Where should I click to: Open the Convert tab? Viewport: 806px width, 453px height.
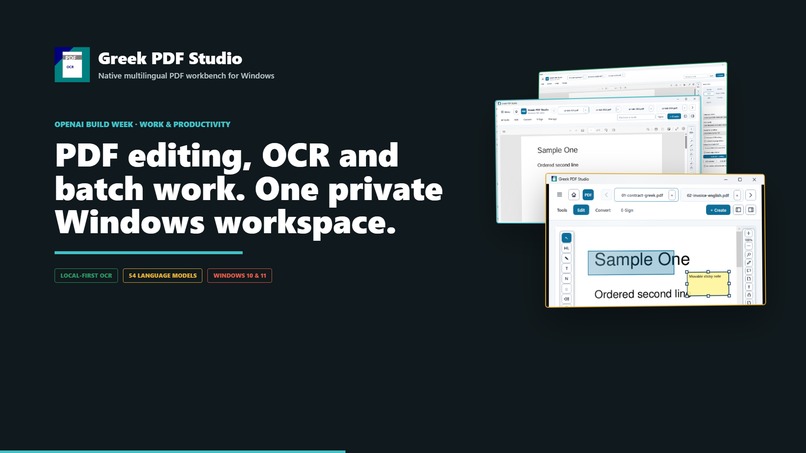(603, 210)
